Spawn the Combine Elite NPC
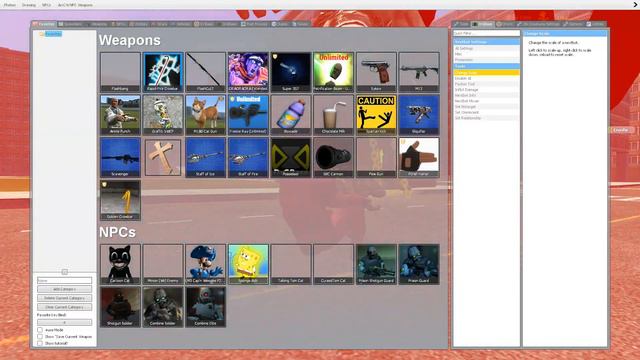Screen dimensions: 640x360 tap(205, 307)
